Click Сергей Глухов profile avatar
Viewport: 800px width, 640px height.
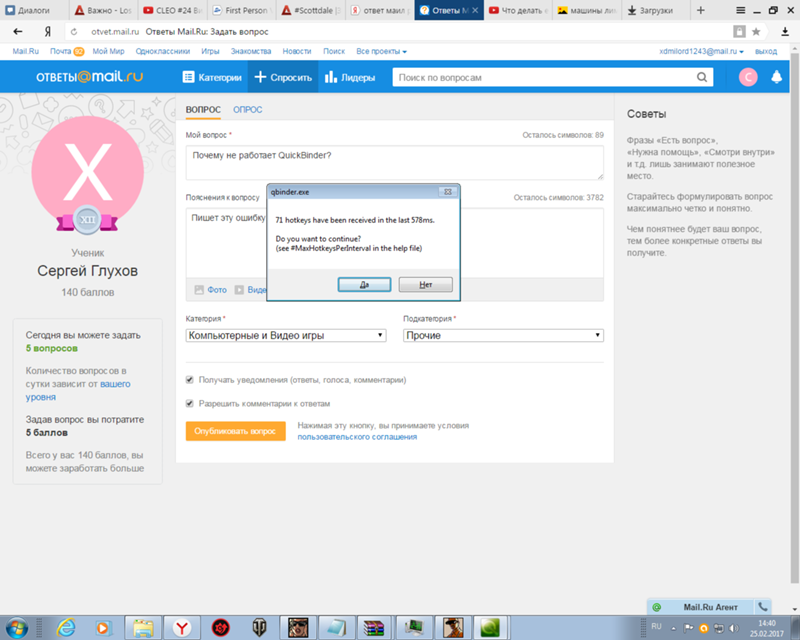click(88, 172)
